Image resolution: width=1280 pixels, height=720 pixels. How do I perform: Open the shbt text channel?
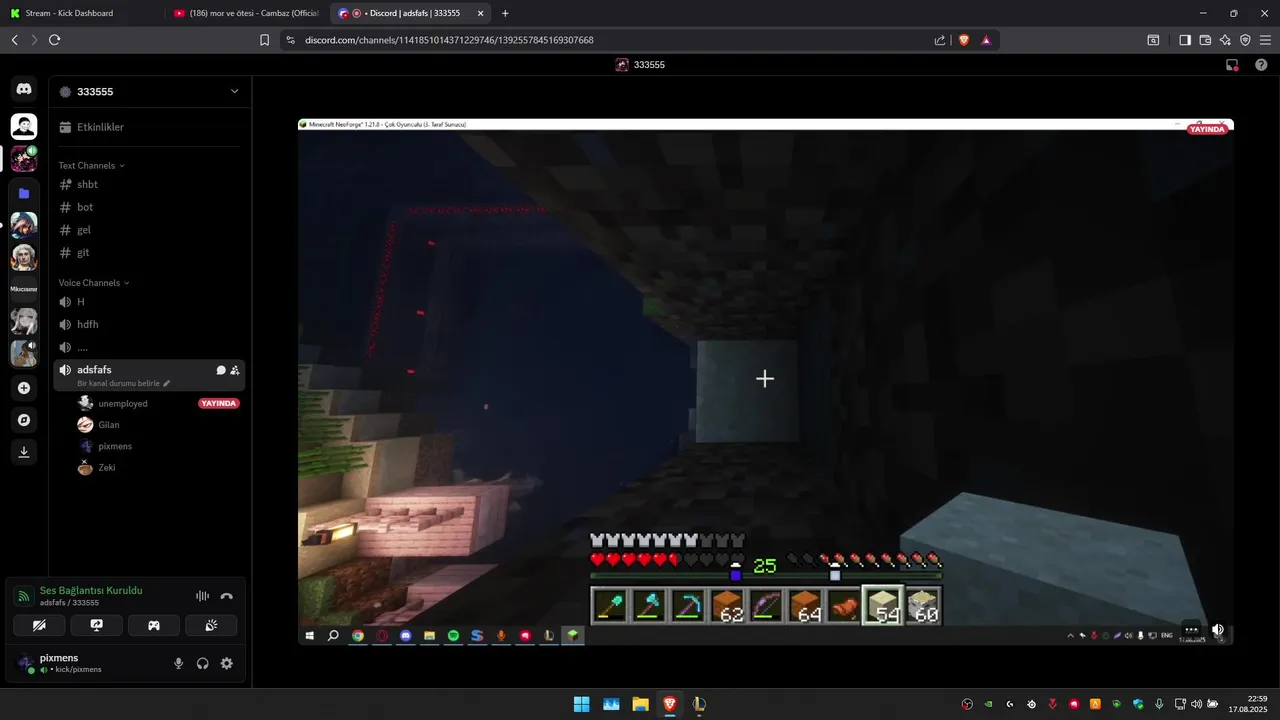tap(149, 184)
